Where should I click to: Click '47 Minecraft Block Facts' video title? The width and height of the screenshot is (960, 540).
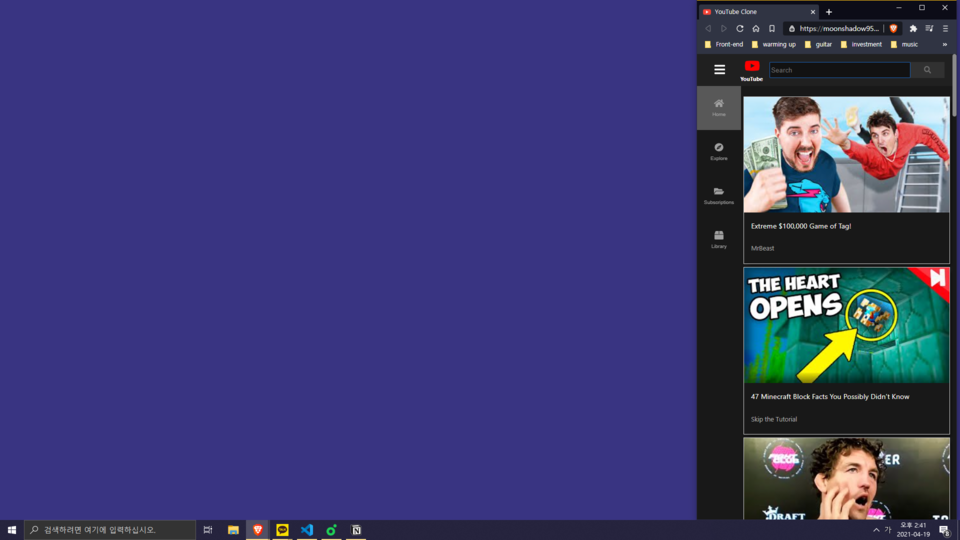click(x=830, y=397)
